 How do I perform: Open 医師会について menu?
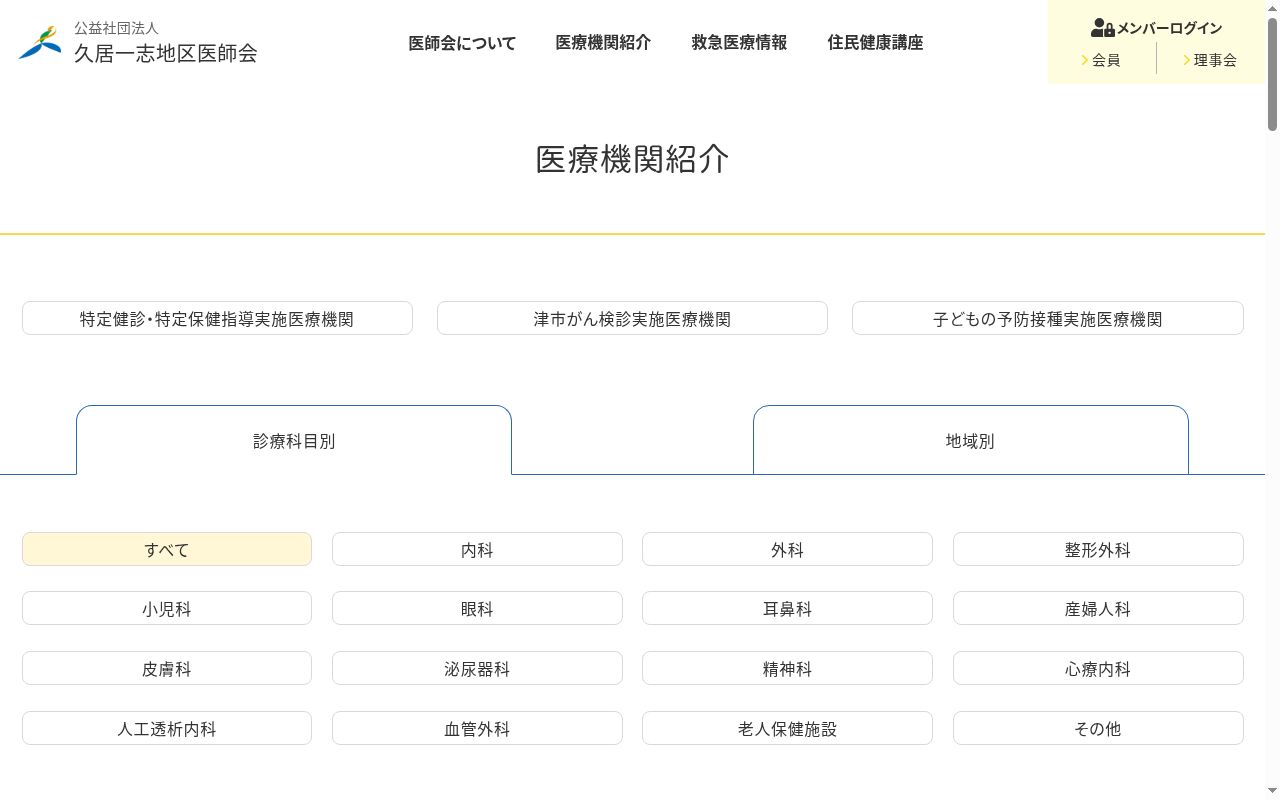(462, 43)
